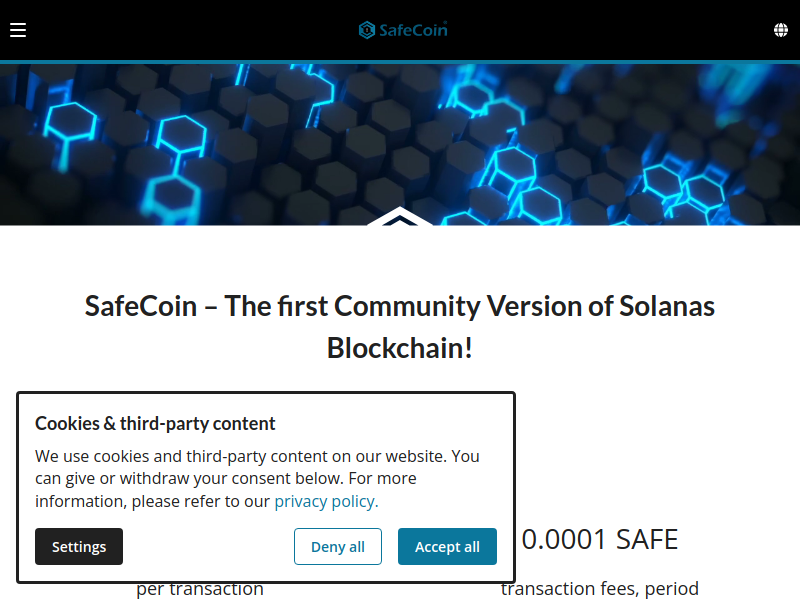Open the hamburger navigation menu

[18, 30]
